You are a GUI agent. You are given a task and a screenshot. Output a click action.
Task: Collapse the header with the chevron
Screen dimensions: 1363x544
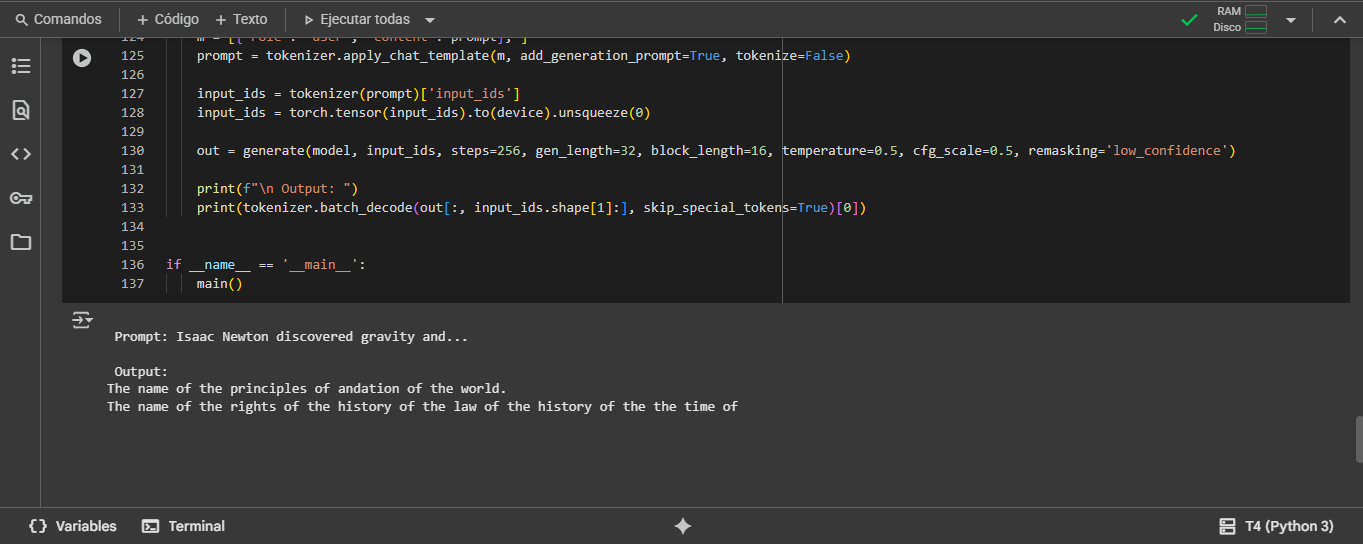click(1339, 20)
